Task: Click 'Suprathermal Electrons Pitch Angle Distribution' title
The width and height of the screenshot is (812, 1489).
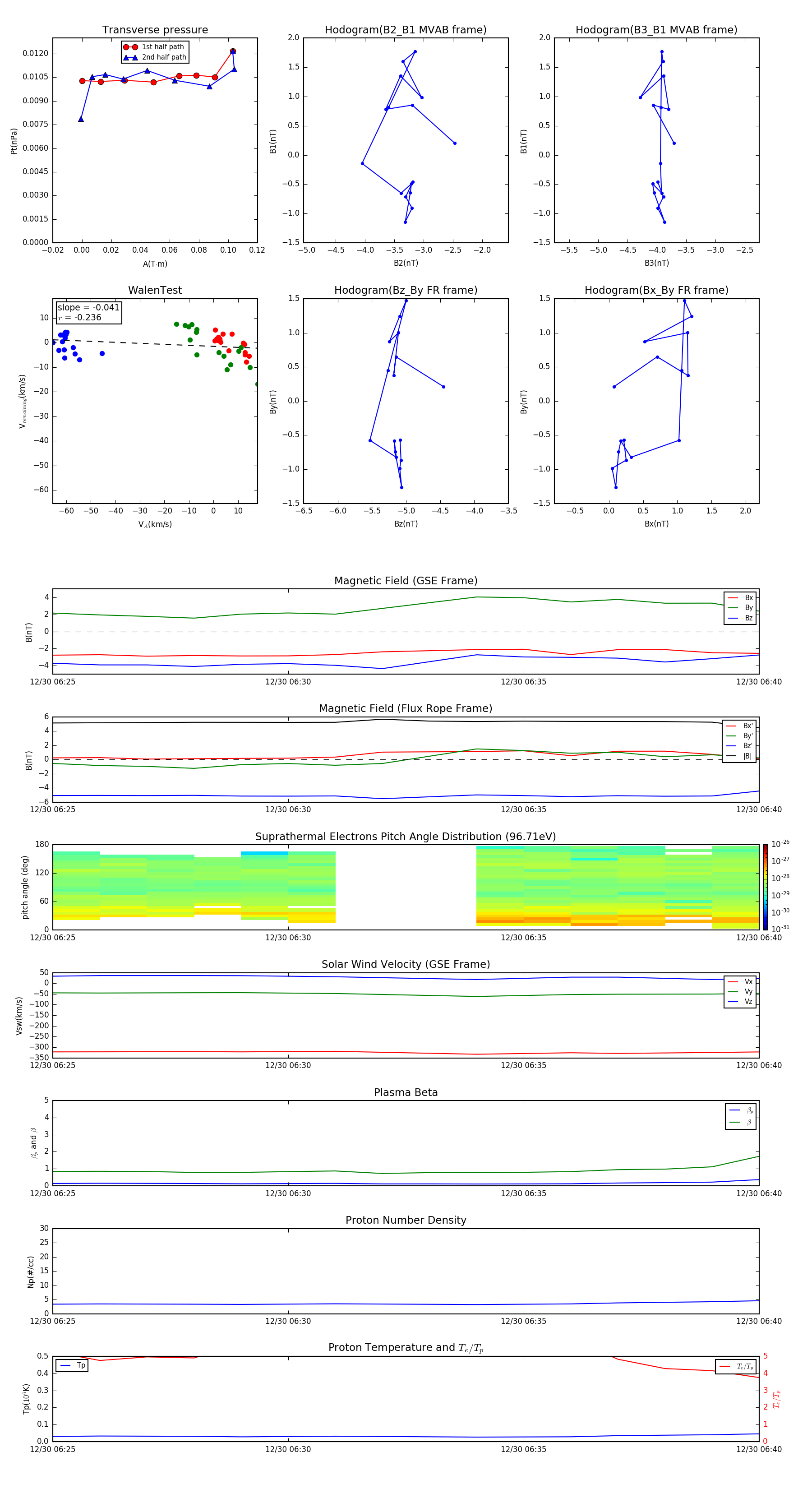Action: [406, 837]
